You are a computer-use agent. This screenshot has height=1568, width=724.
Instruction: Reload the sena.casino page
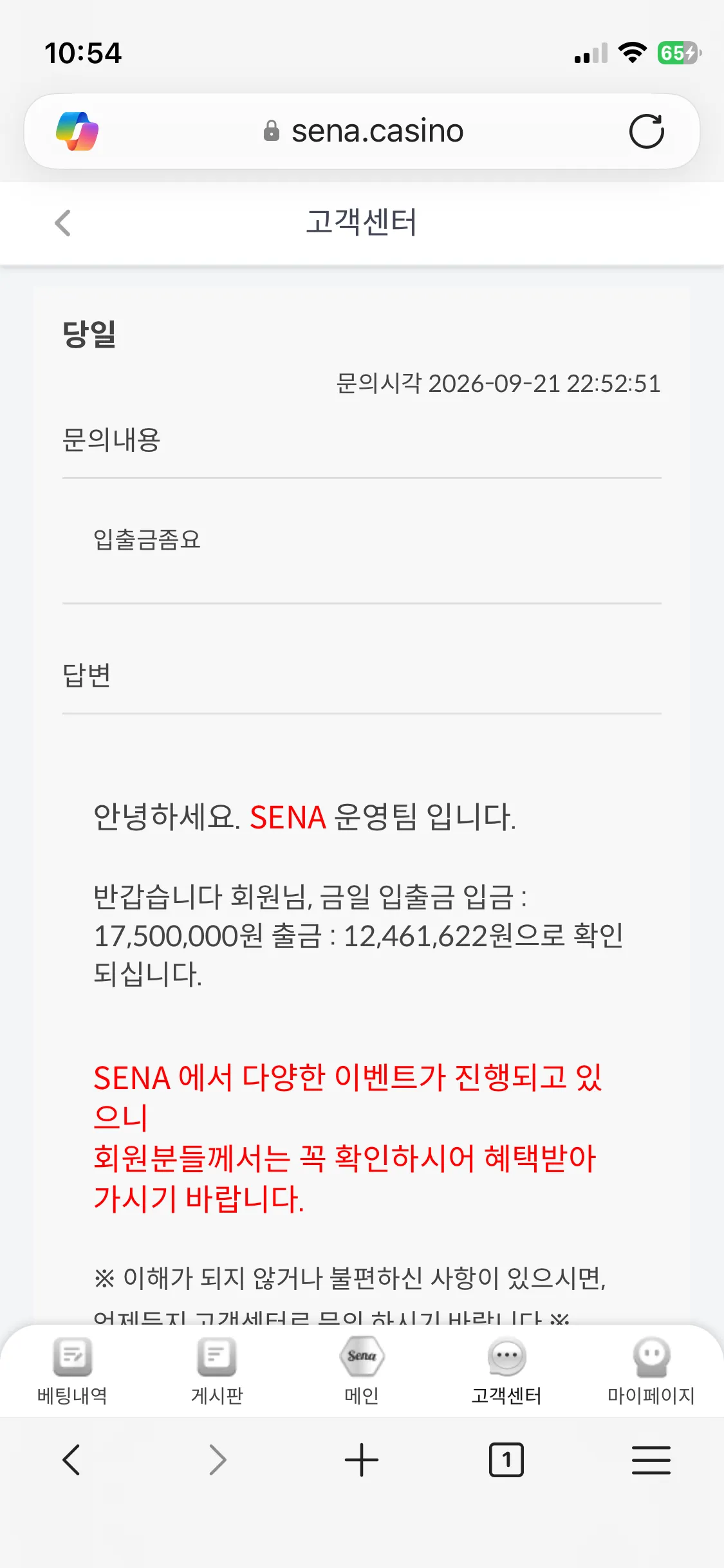[x=646, y=131]
